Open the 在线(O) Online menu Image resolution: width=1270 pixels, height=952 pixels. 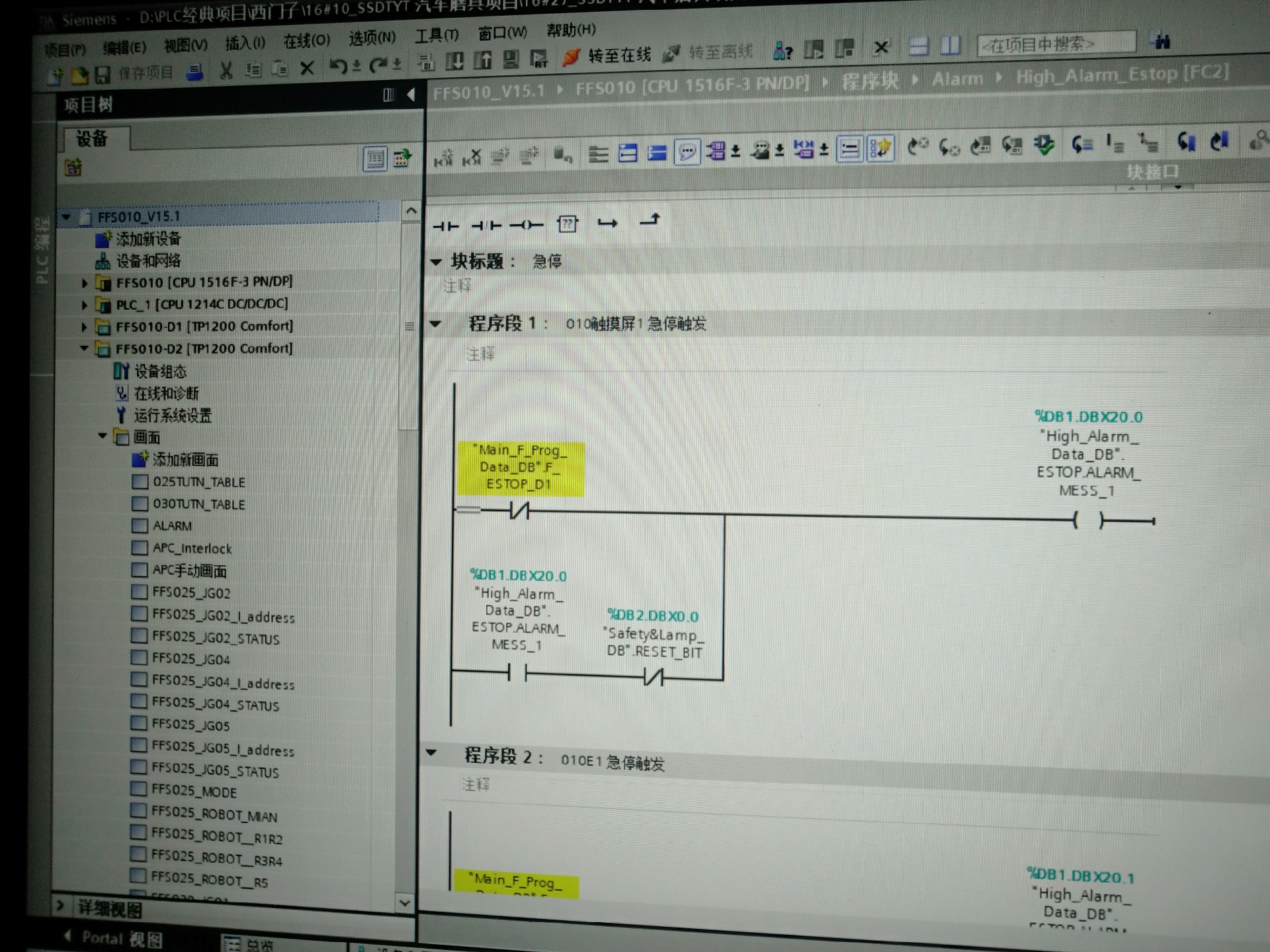pyautogui.click(x=306, y=41)
